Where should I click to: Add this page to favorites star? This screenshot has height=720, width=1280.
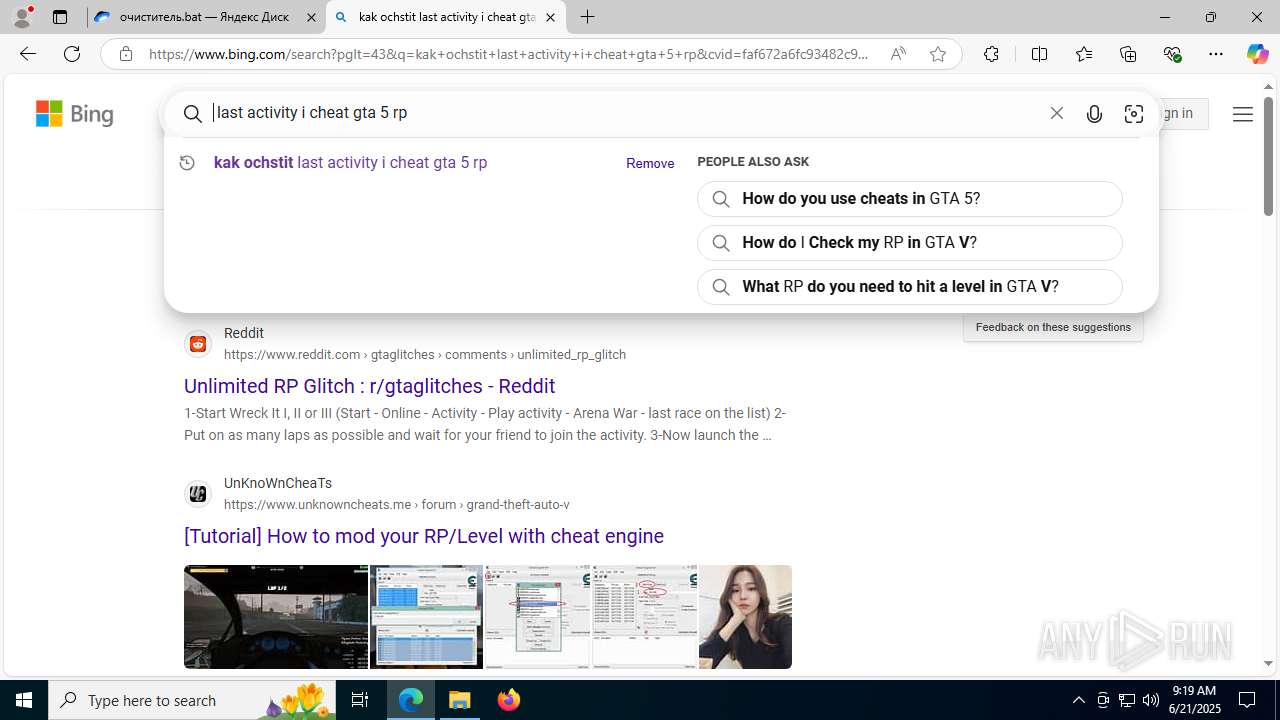(x=937, y=54)
